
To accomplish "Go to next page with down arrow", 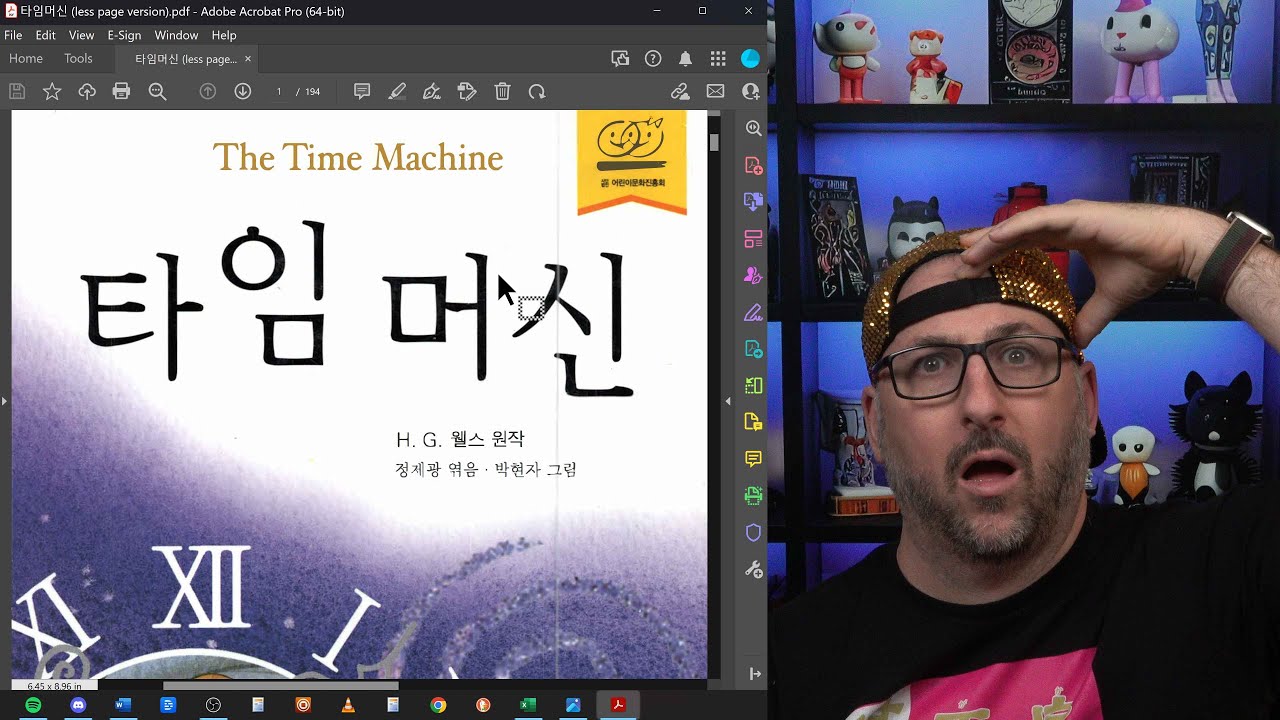I will [x=242, y=92].
